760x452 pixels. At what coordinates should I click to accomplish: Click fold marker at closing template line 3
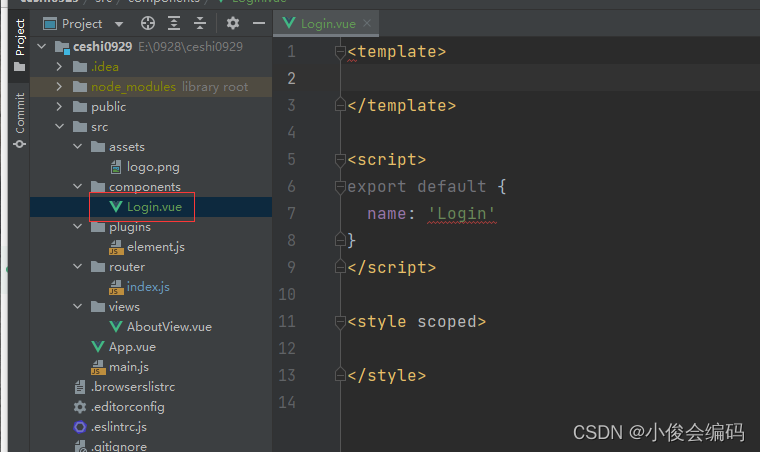pyautogui.click(x=340, y=105)
